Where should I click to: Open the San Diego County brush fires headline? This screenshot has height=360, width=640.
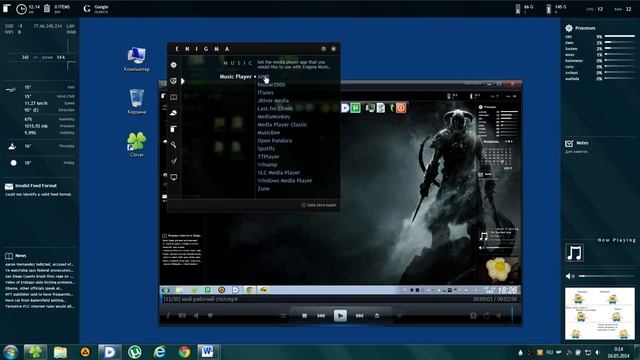39,276
